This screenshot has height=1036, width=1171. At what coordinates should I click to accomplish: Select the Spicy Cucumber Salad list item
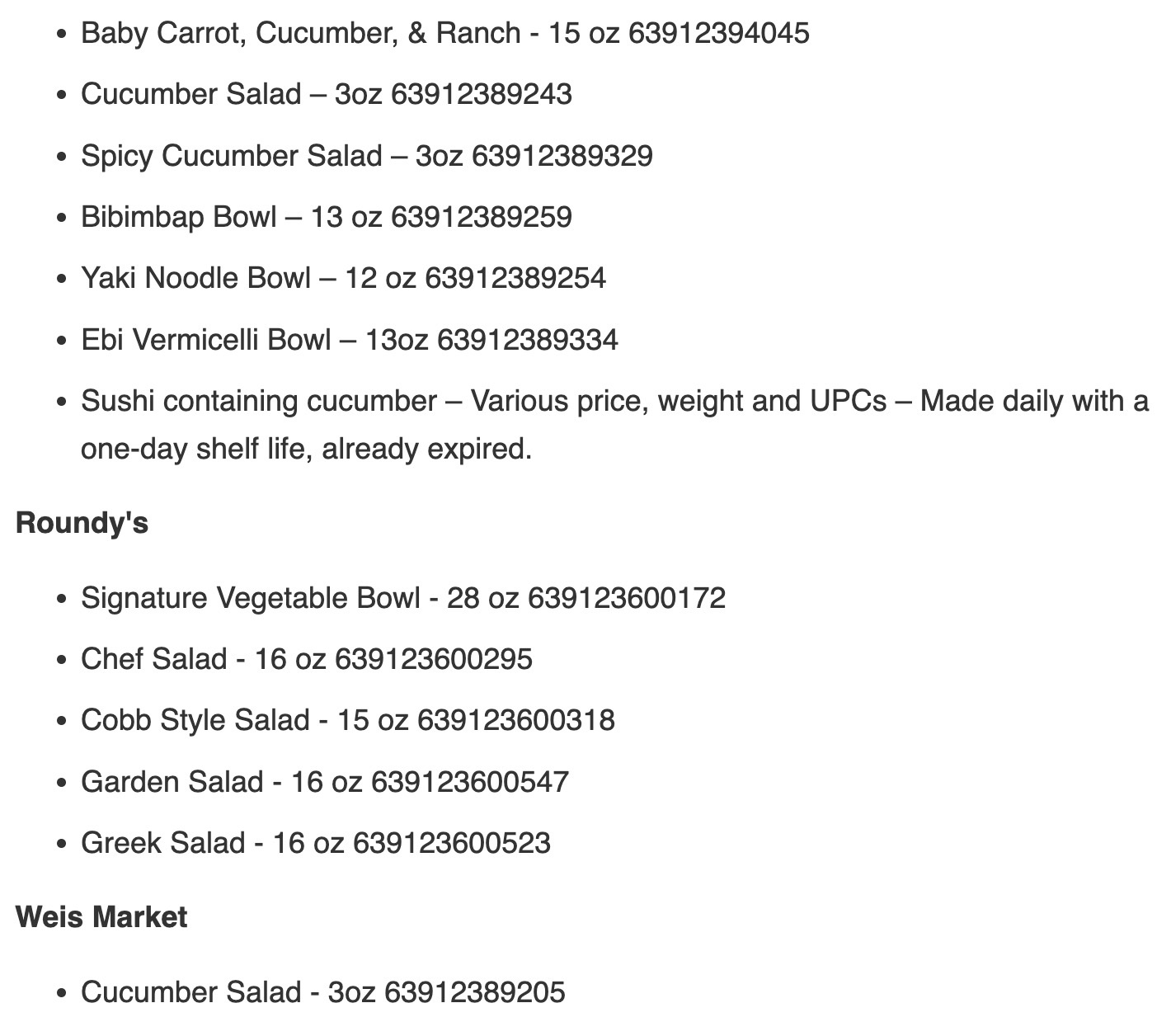click(x=367, y=156)
